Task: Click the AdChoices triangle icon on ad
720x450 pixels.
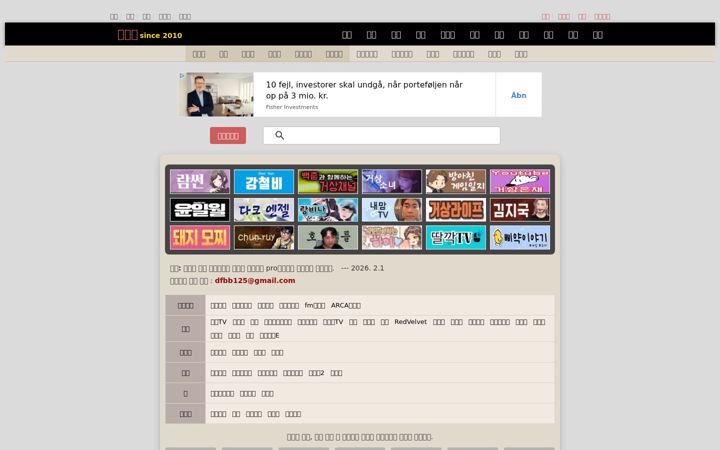Action: pyautogui.click(x=182, y=76)
